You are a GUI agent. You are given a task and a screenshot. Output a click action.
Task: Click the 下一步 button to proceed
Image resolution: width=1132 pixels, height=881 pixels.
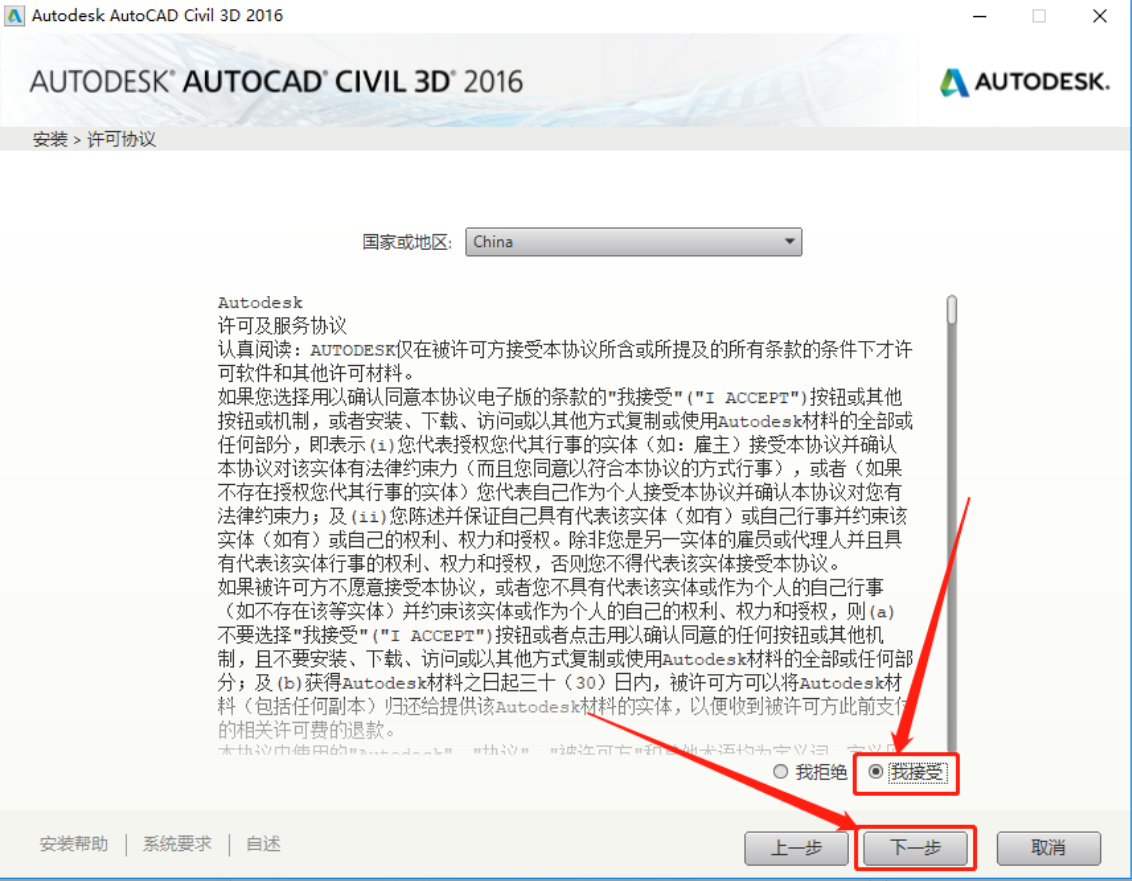coord(913,847)
